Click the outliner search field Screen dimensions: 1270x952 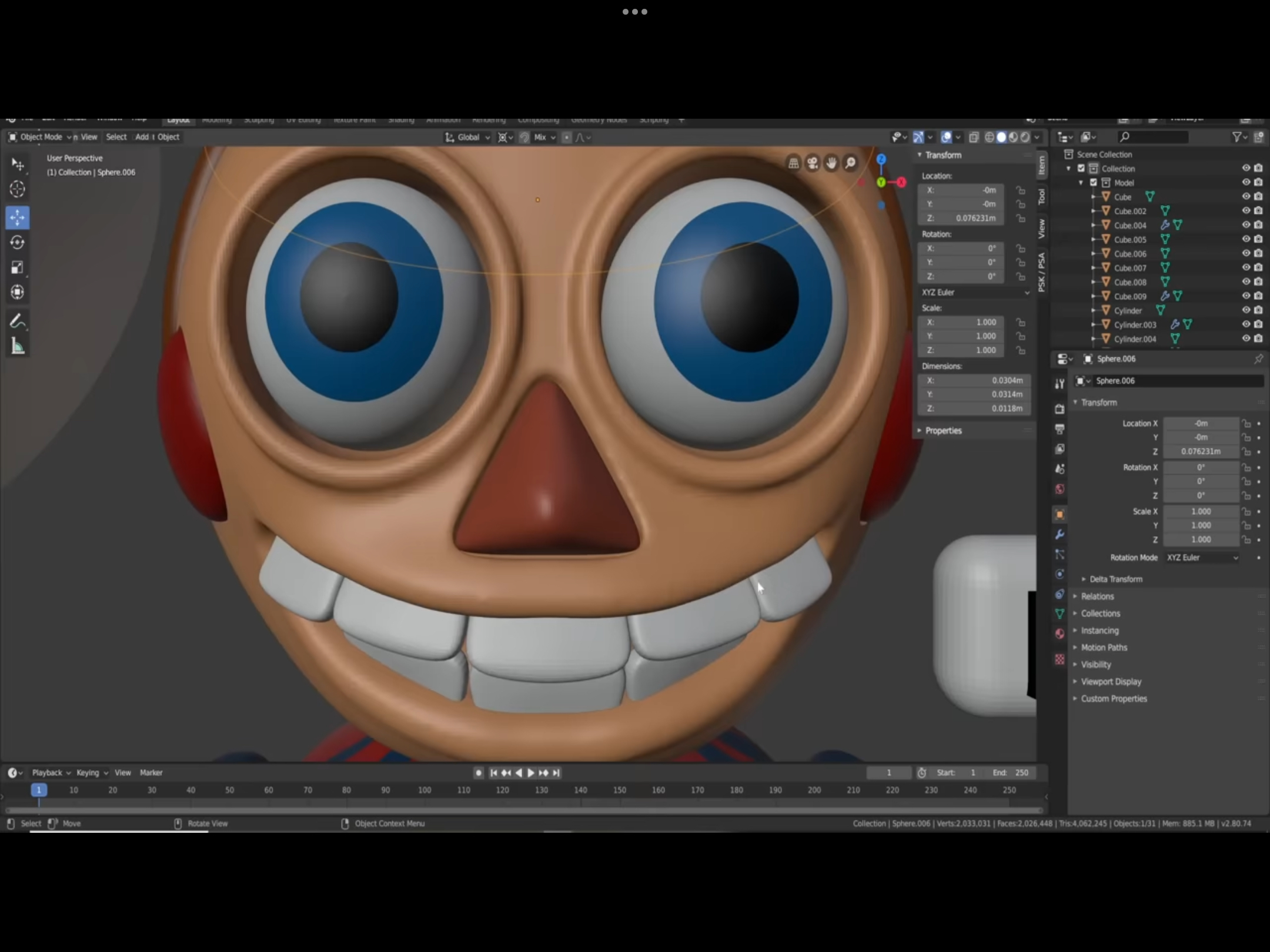tap(1154, 137)
